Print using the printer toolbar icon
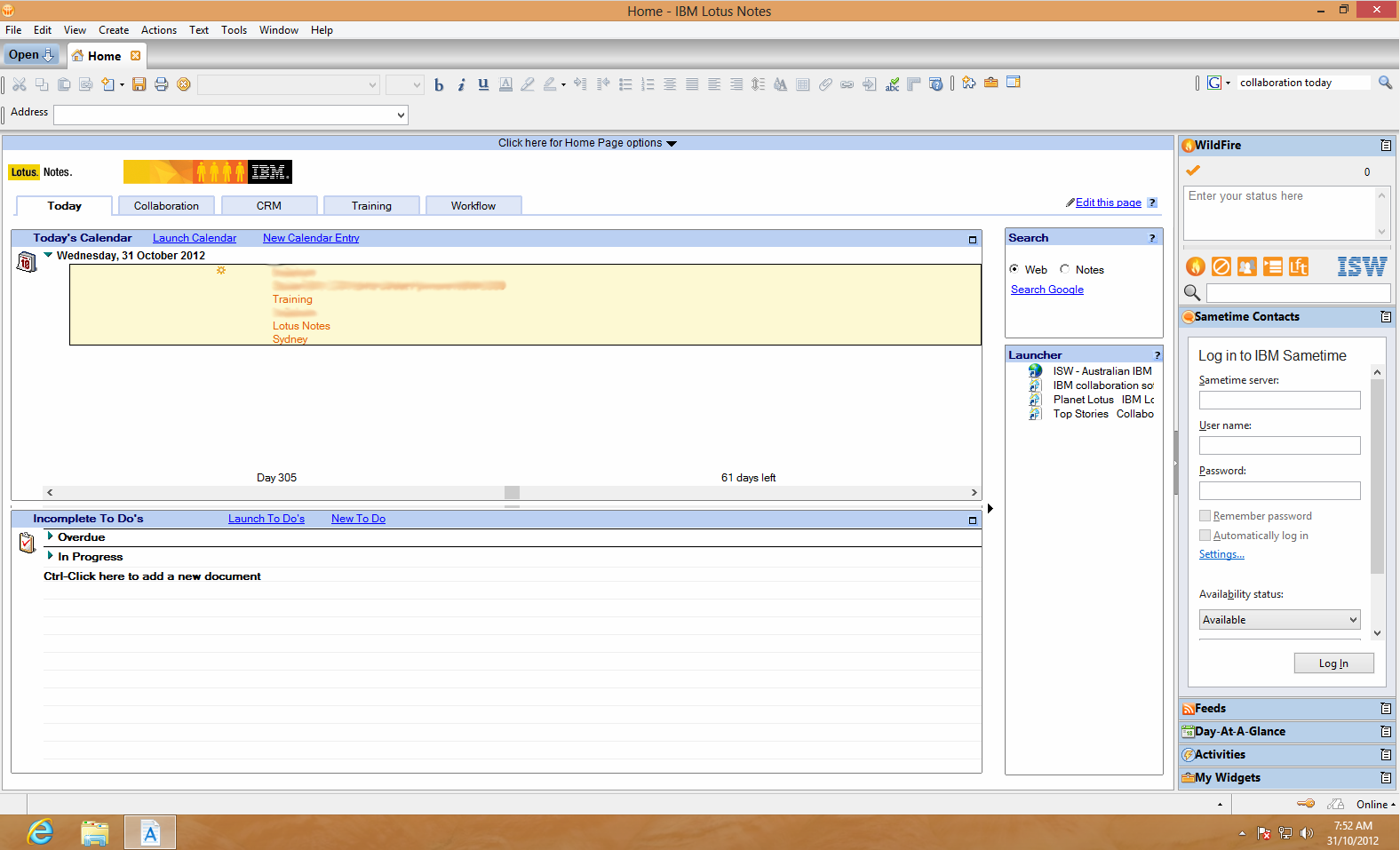This screenshot has height=850, width=1400. [161, 84]
